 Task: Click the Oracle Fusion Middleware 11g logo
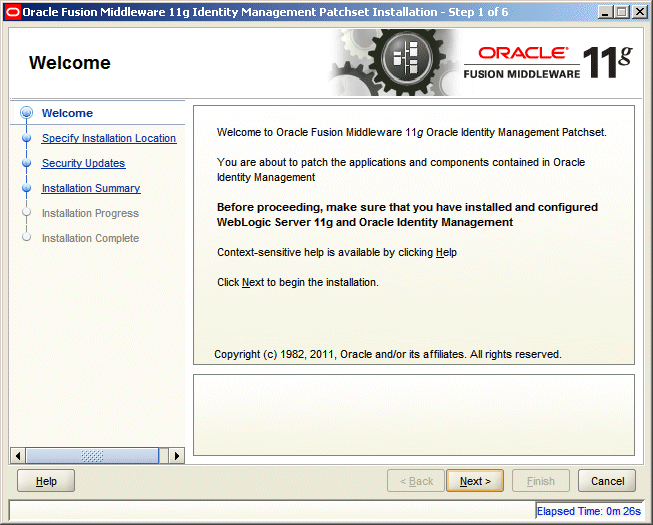(548, 62)
